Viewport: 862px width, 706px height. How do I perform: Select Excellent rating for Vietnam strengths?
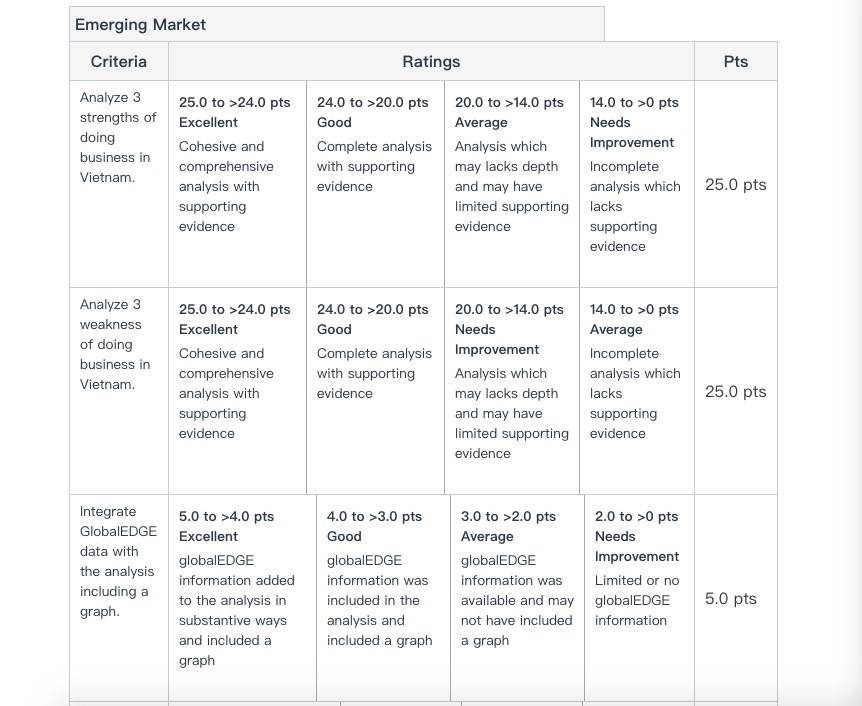coord(237,184)
